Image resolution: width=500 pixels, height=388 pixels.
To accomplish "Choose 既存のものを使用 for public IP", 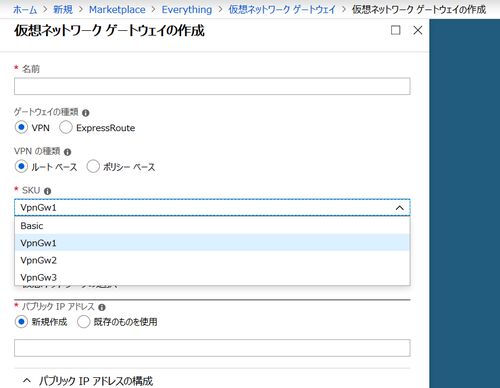I will 83,322.
